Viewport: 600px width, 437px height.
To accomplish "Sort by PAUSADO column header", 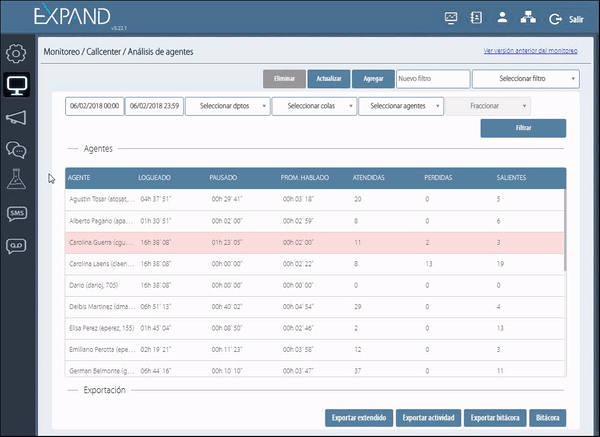I will click(x=223, y=178).
